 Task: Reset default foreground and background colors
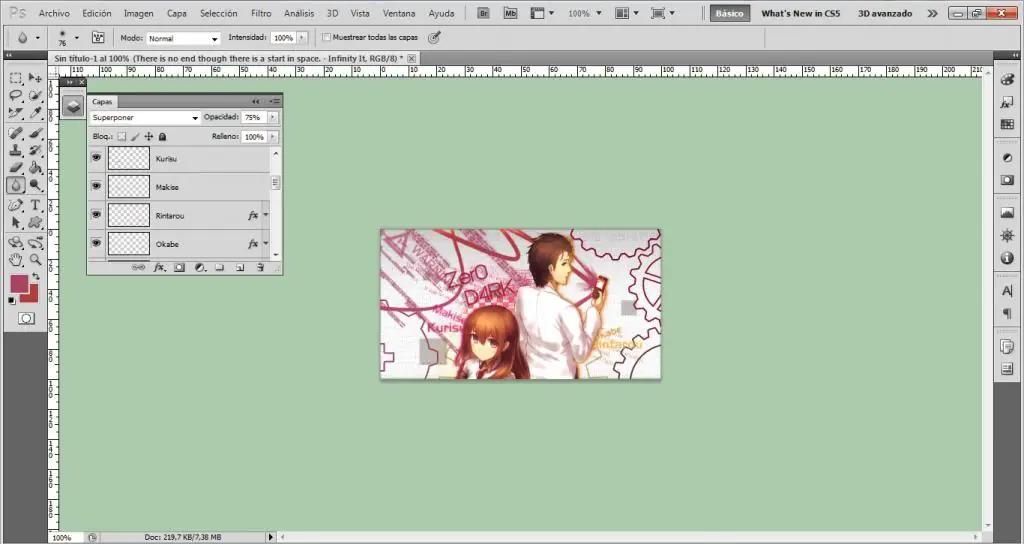pos(12,300)
